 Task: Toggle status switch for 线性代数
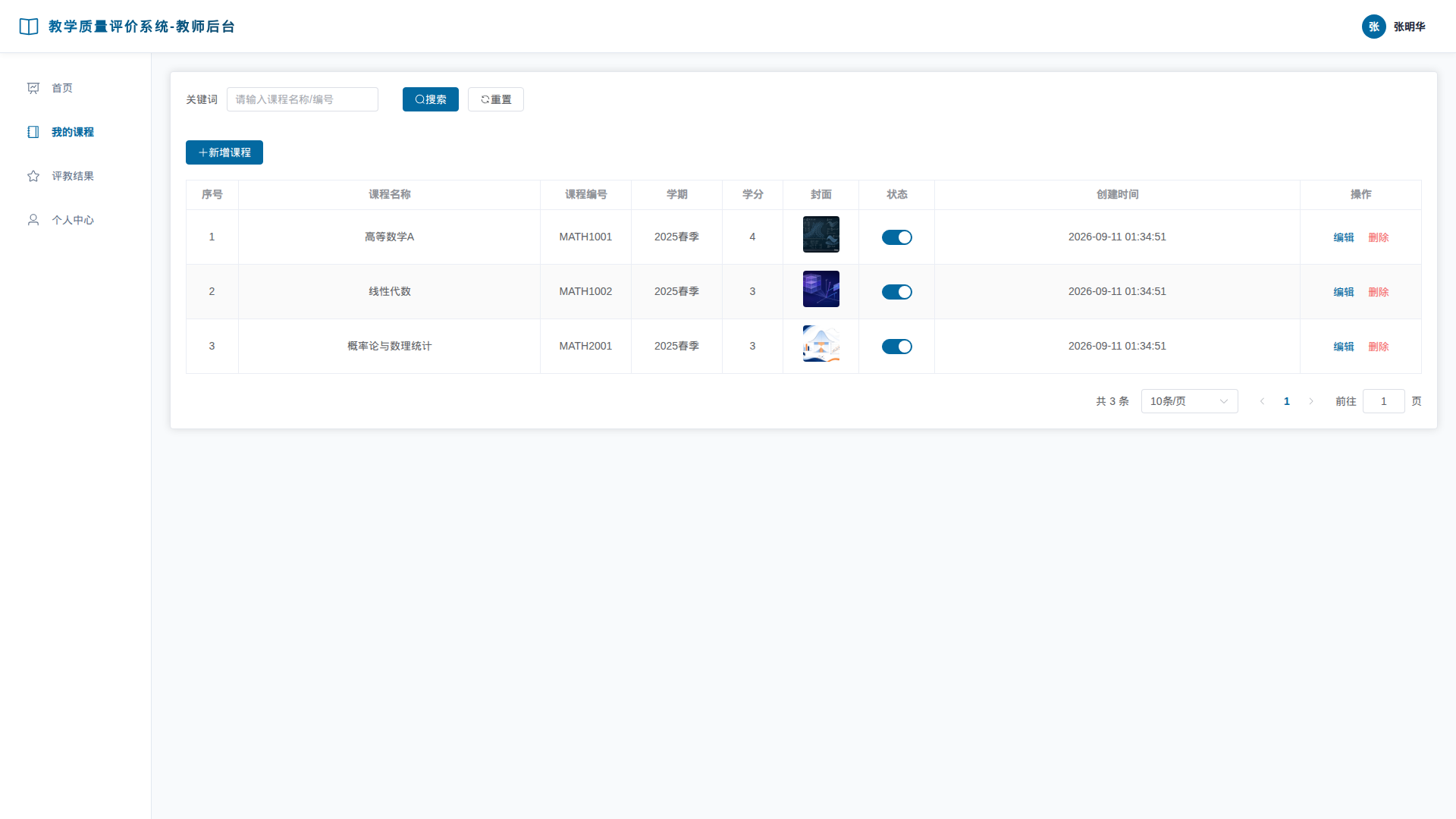897,292
